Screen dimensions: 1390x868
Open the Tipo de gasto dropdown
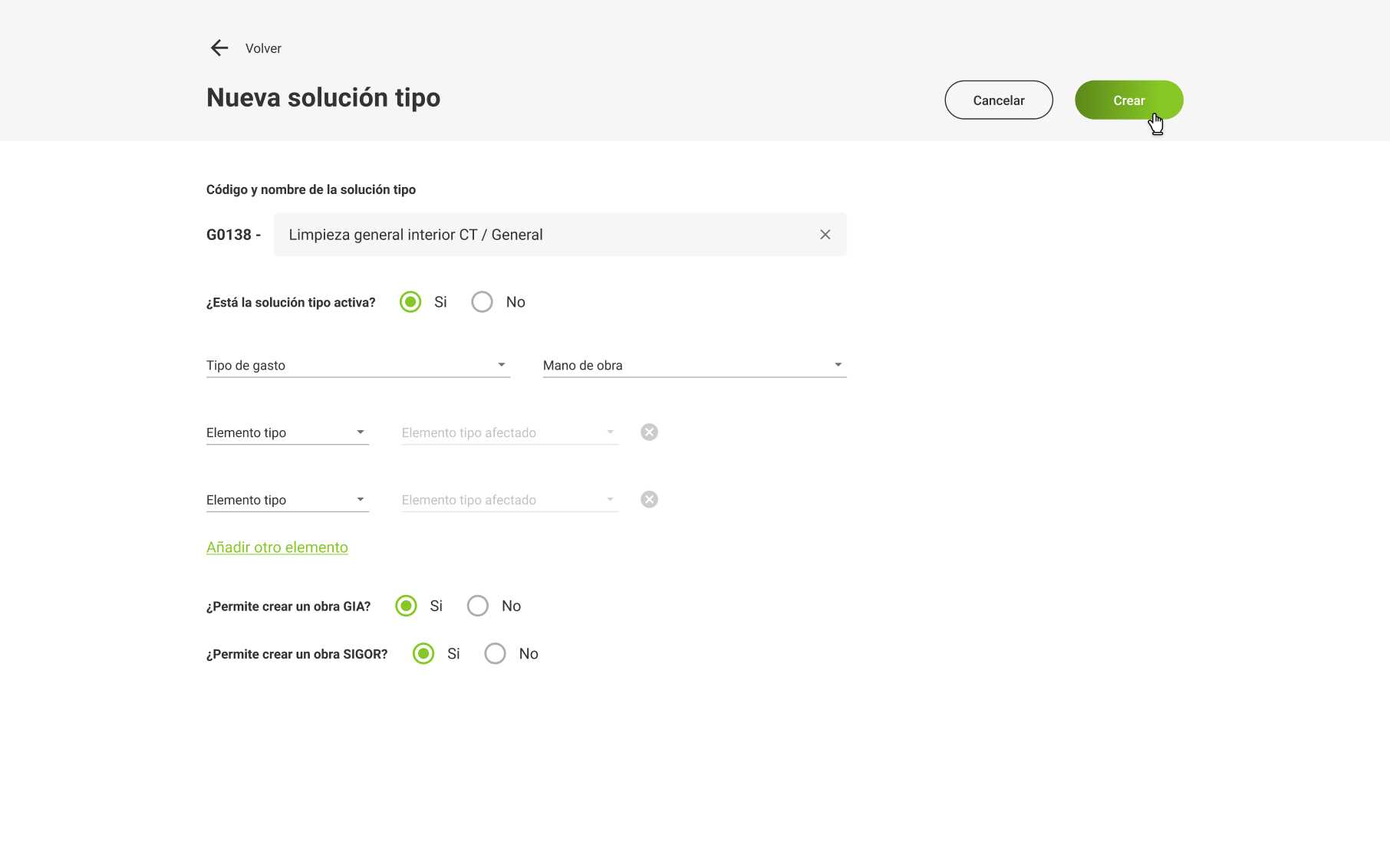point(358,366)
